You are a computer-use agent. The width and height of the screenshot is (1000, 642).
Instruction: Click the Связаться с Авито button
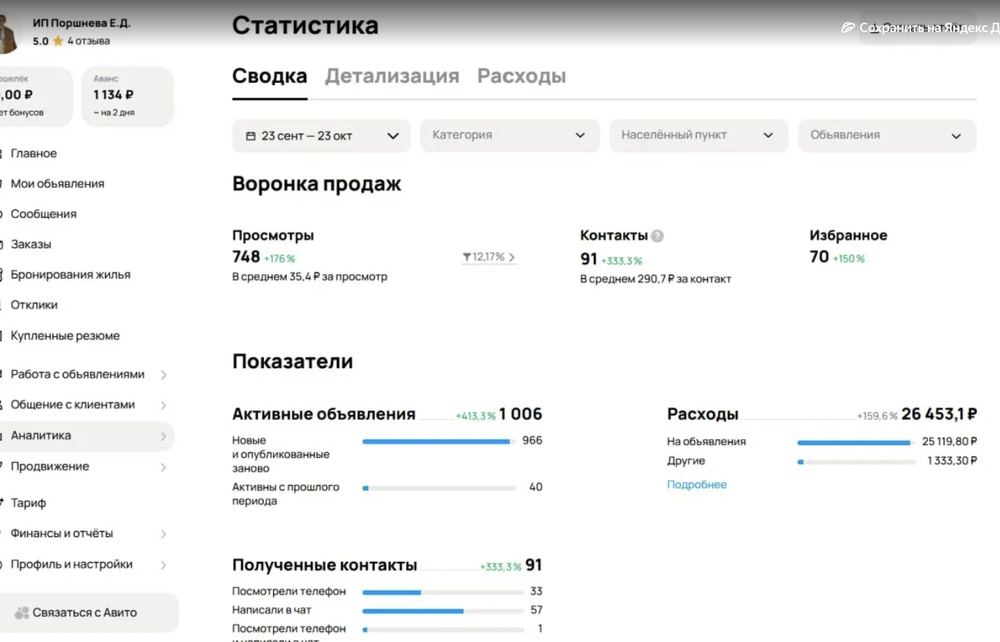pyautogui.click(x=87, y=613)
